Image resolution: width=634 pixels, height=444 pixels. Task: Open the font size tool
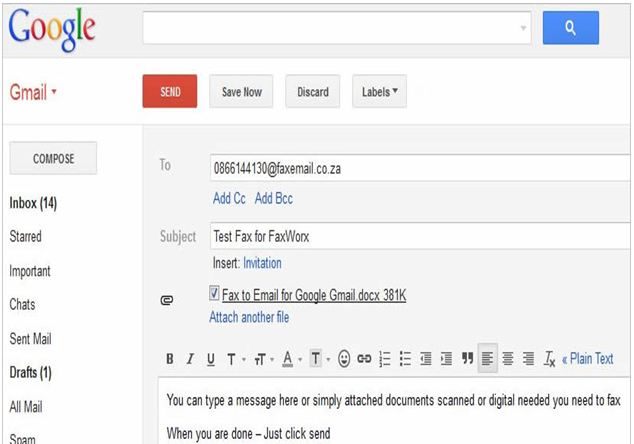point(260,359)
